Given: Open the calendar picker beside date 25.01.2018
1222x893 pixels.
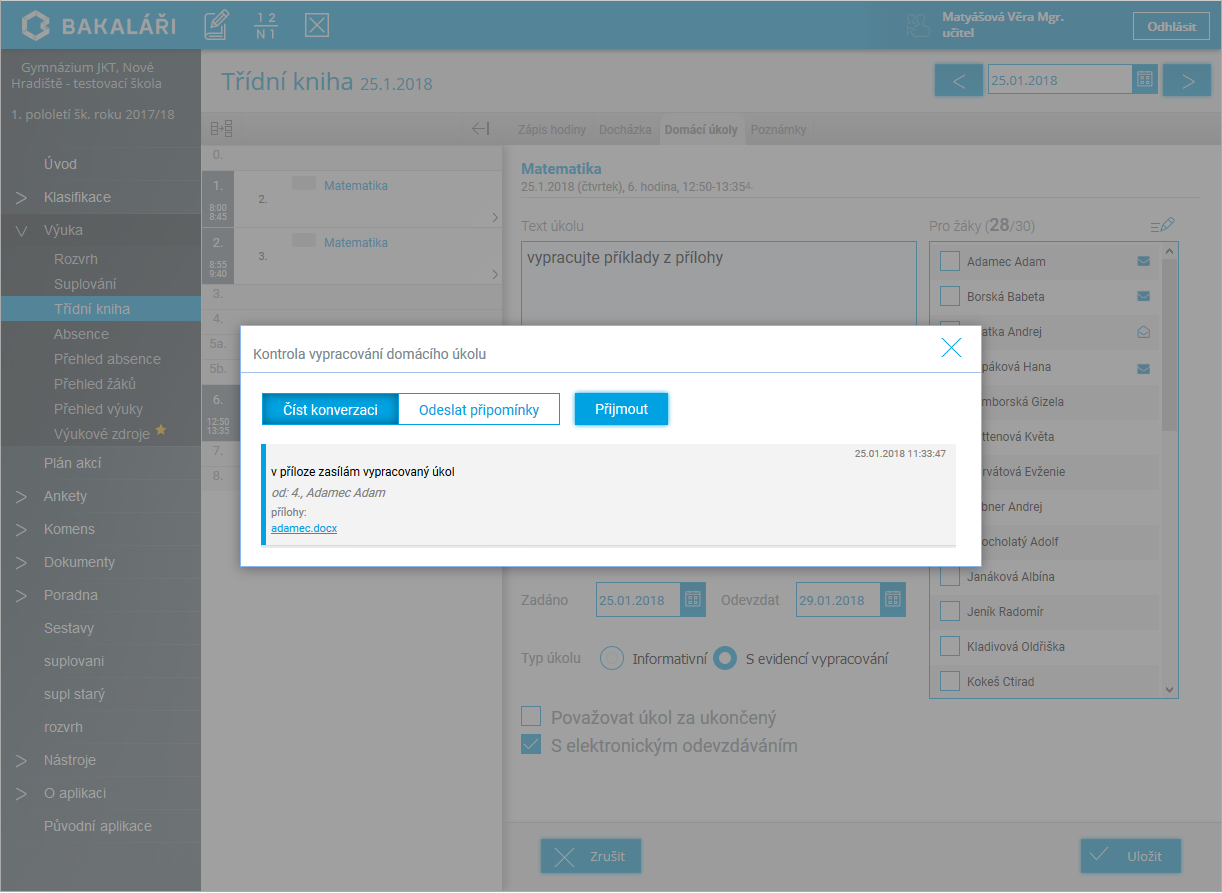Looking at the screenshot, I should click(1145, 80).
